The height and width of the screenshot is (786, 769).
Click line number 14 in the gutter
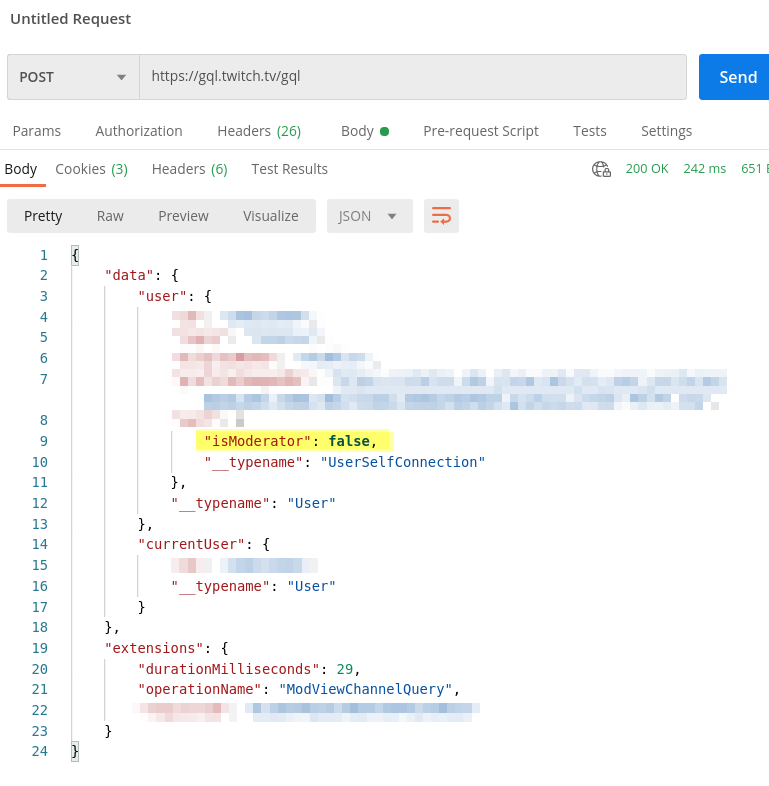40,544
